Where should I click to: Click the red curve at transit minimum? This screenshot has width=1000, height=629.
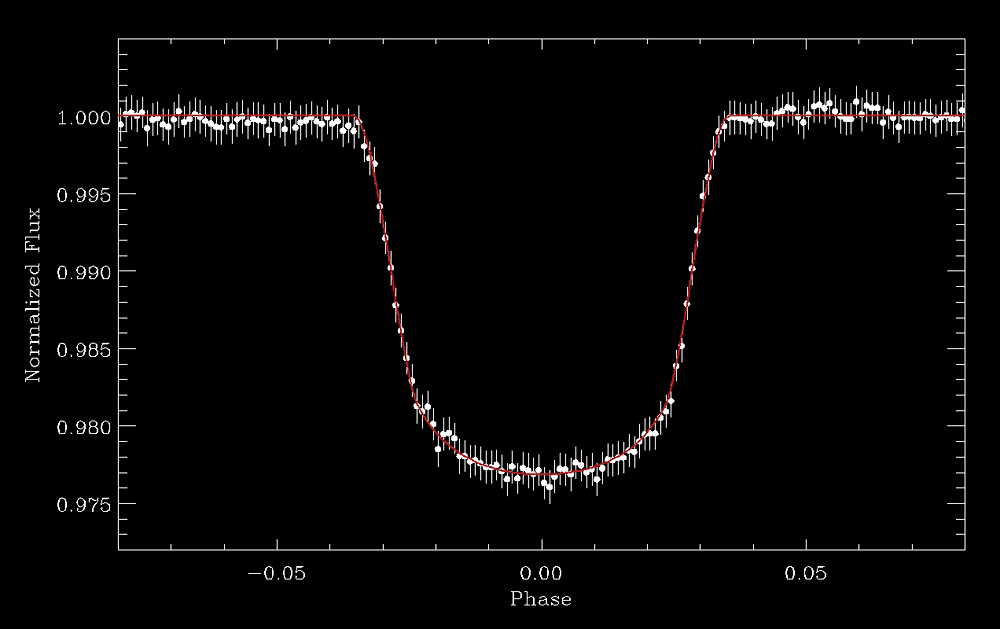pos(541,472)
